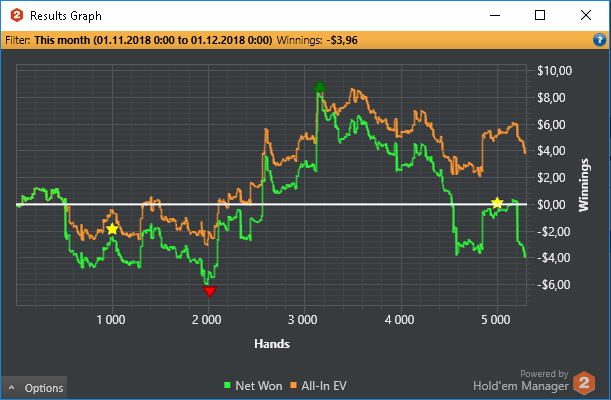The width and height of the screenshot is (611, 400).
Task: Click the 2 000 hands axis label
Action: point(207,320)
